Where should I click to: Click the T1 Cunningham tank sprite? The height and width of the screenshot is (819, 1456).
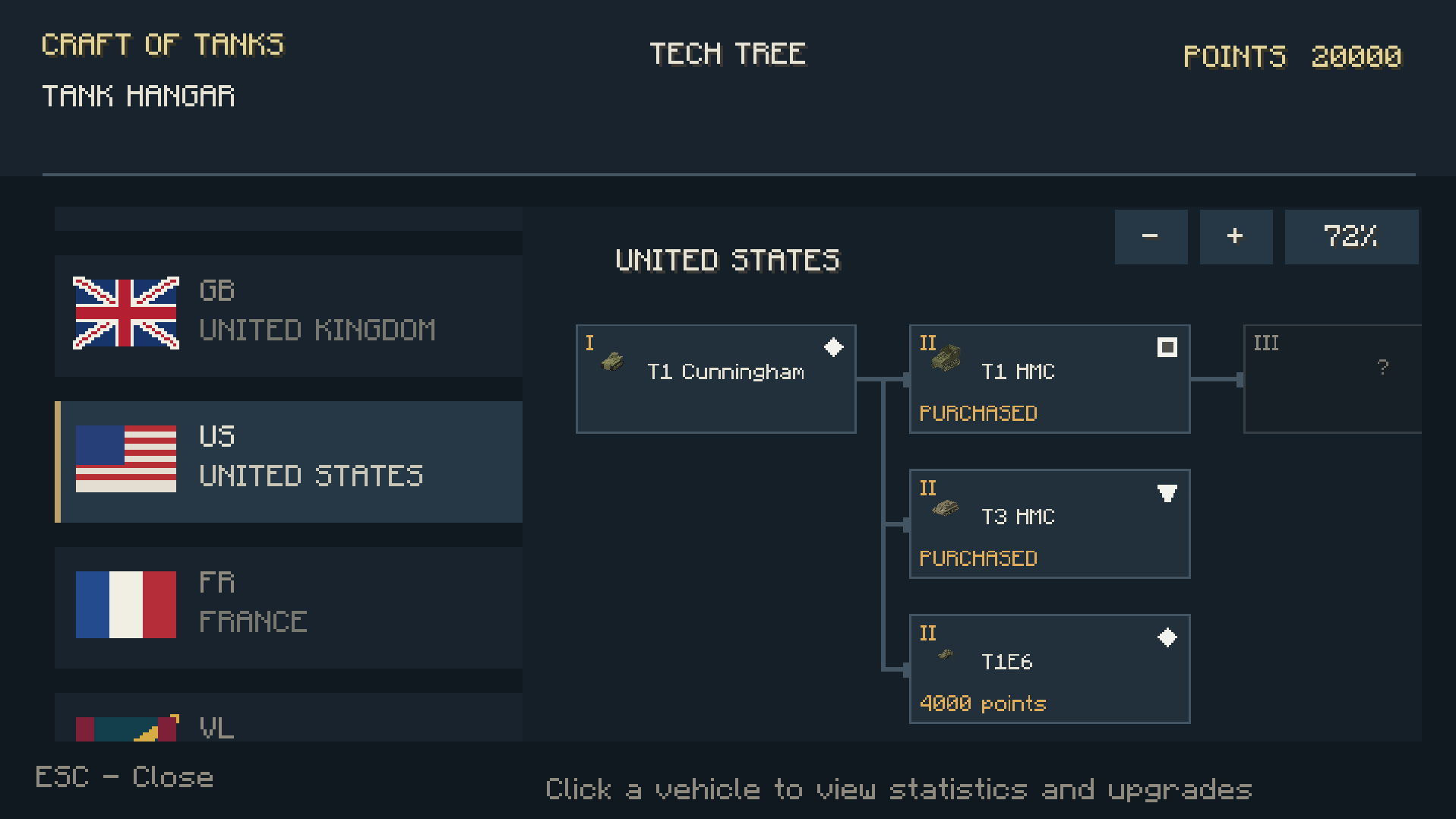[613, 362]
